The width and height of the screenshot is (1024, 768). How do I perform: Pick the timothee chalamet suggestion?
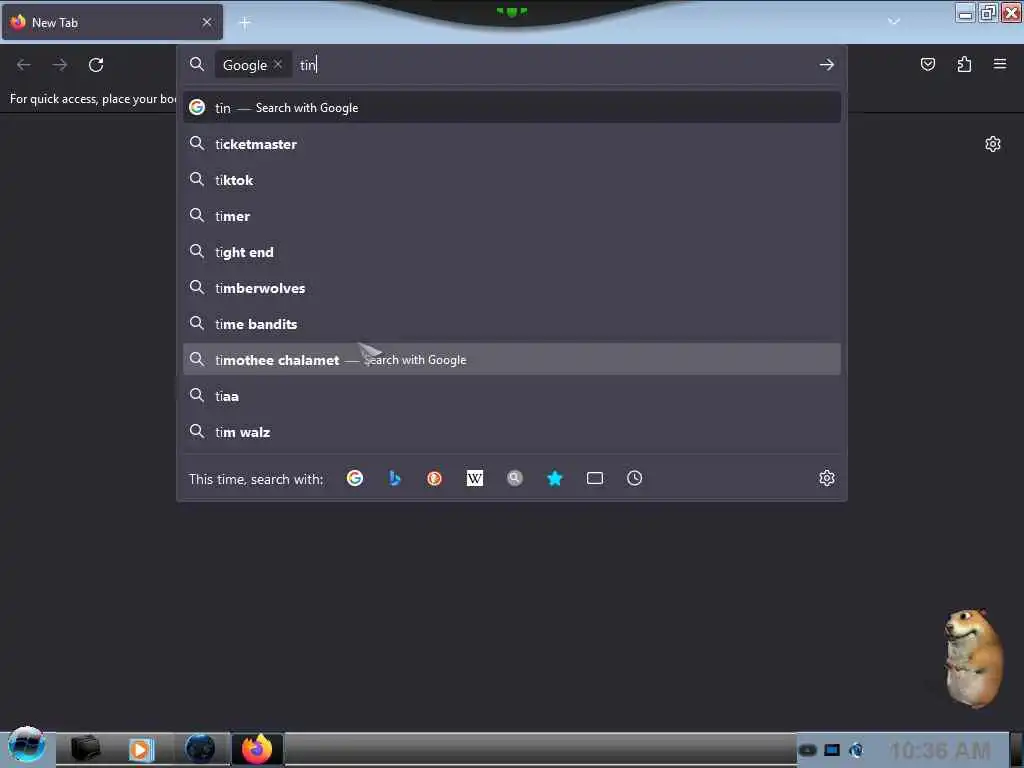(511, 359)
